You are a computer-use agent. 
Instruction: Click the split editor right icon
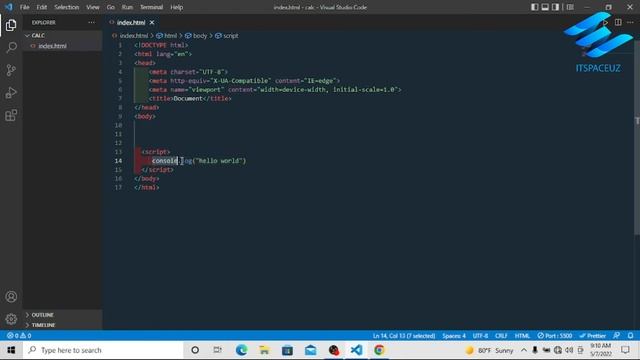click(x=618, y=22)
